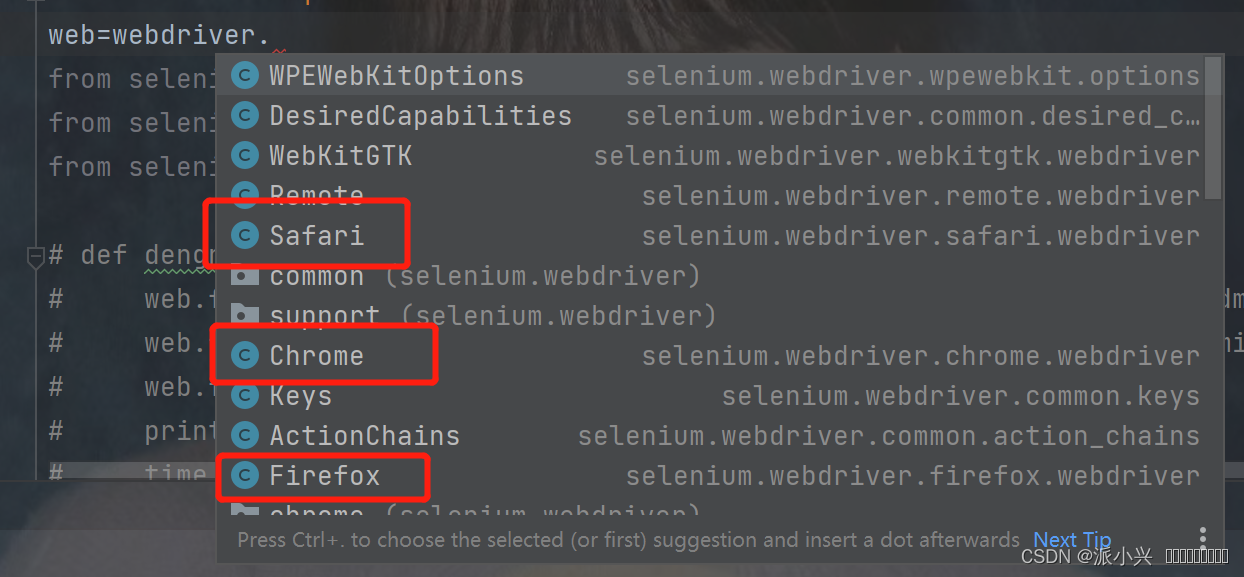Click the class icon beside ActionChains
This screenshot has height=577, width=1244.
(x=244, y=436)
